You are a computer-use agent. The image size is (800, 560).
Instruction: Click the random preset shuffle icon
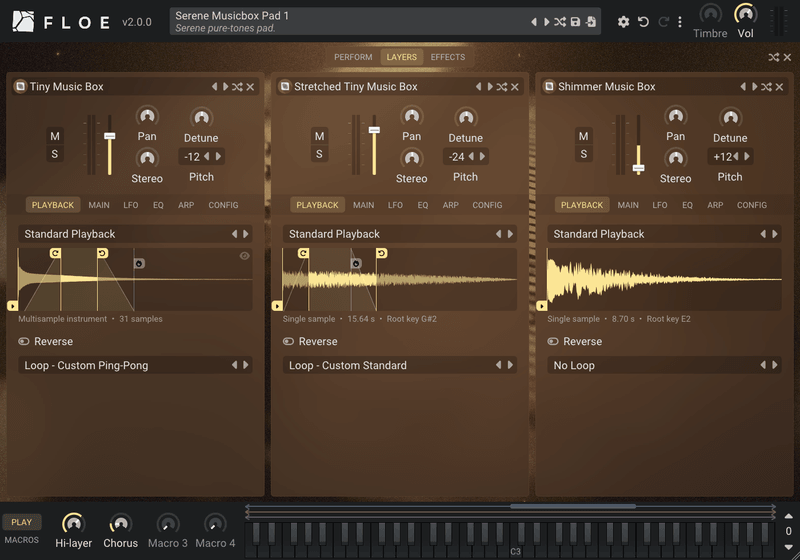(560, 22)
